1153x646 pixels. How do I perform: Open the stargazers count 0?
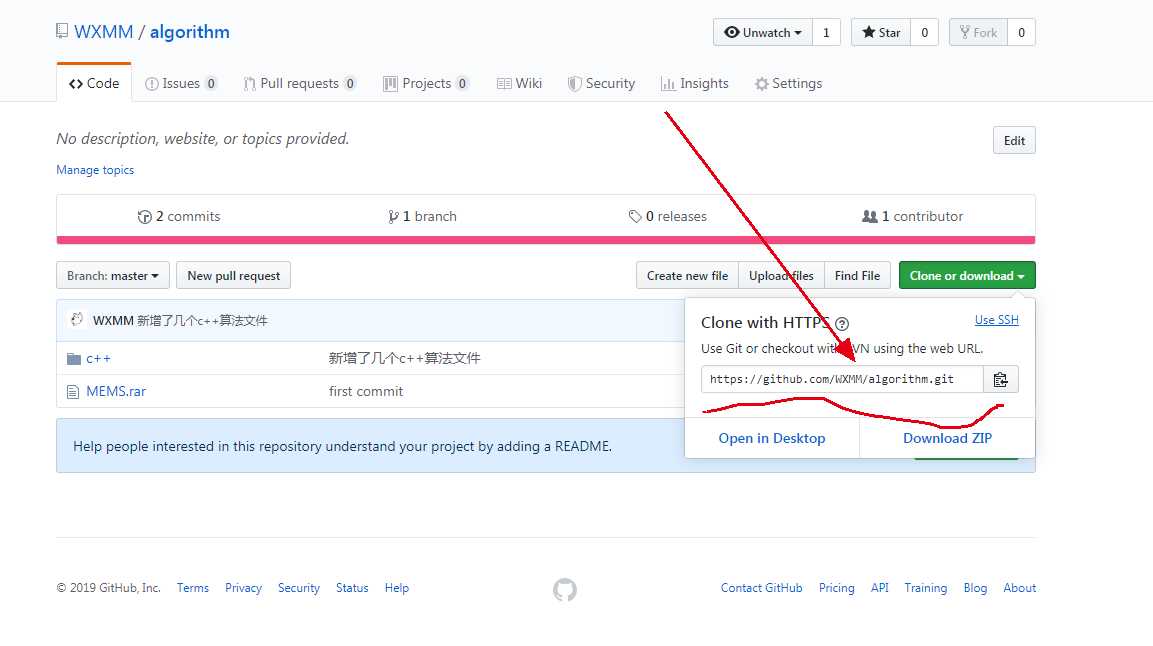(924, 32)
